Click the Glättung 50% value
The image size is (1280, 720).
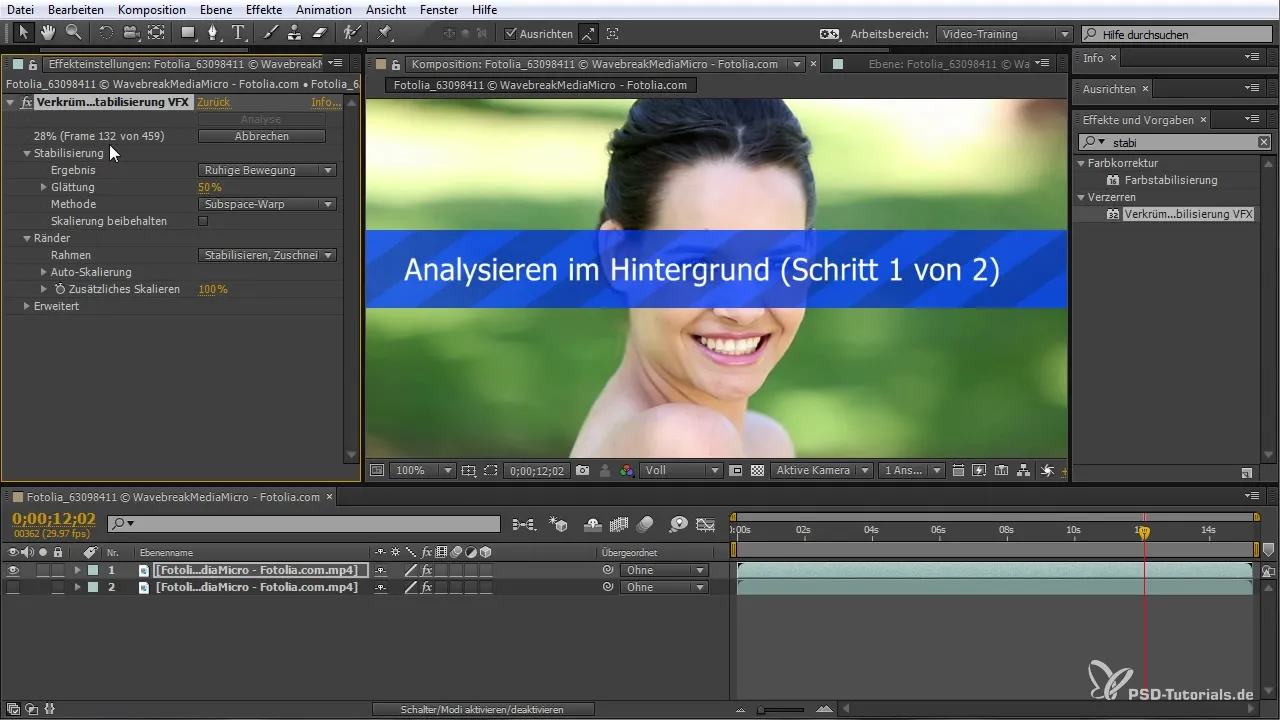tap(210, 187)
